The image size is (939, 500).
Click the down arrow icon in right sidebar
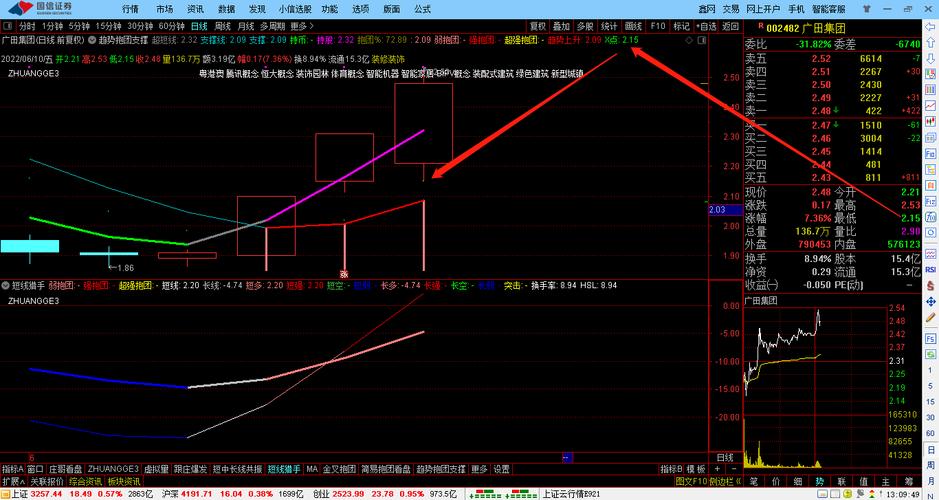931,60
